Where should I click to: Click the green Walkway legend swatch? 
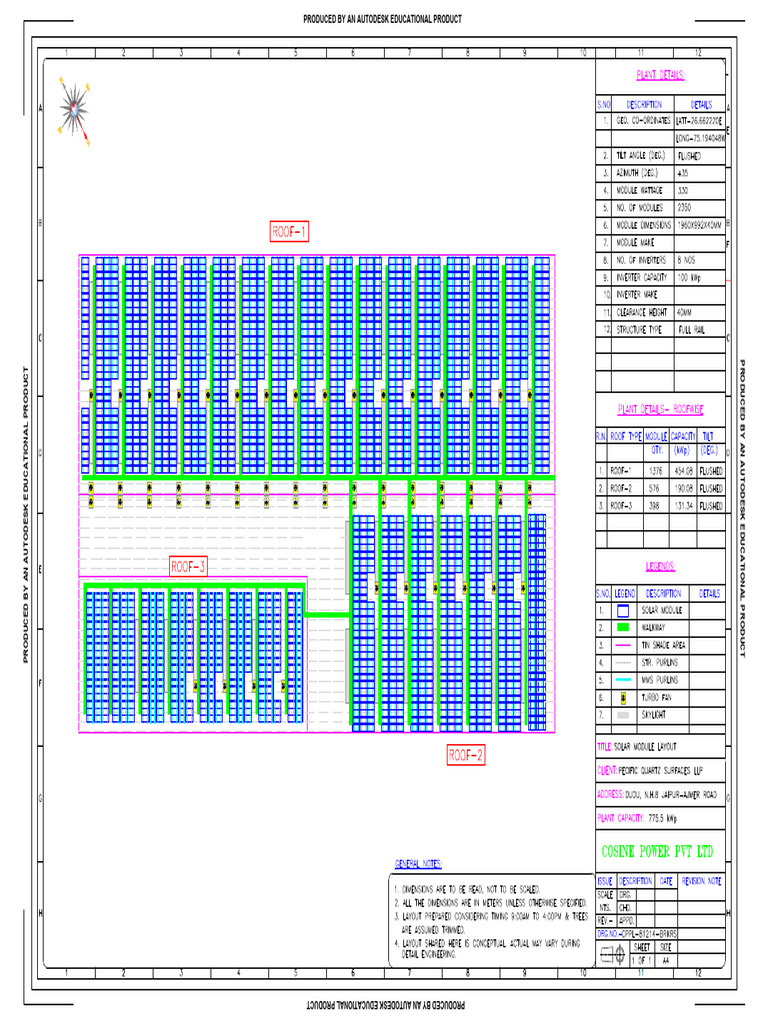623,628
